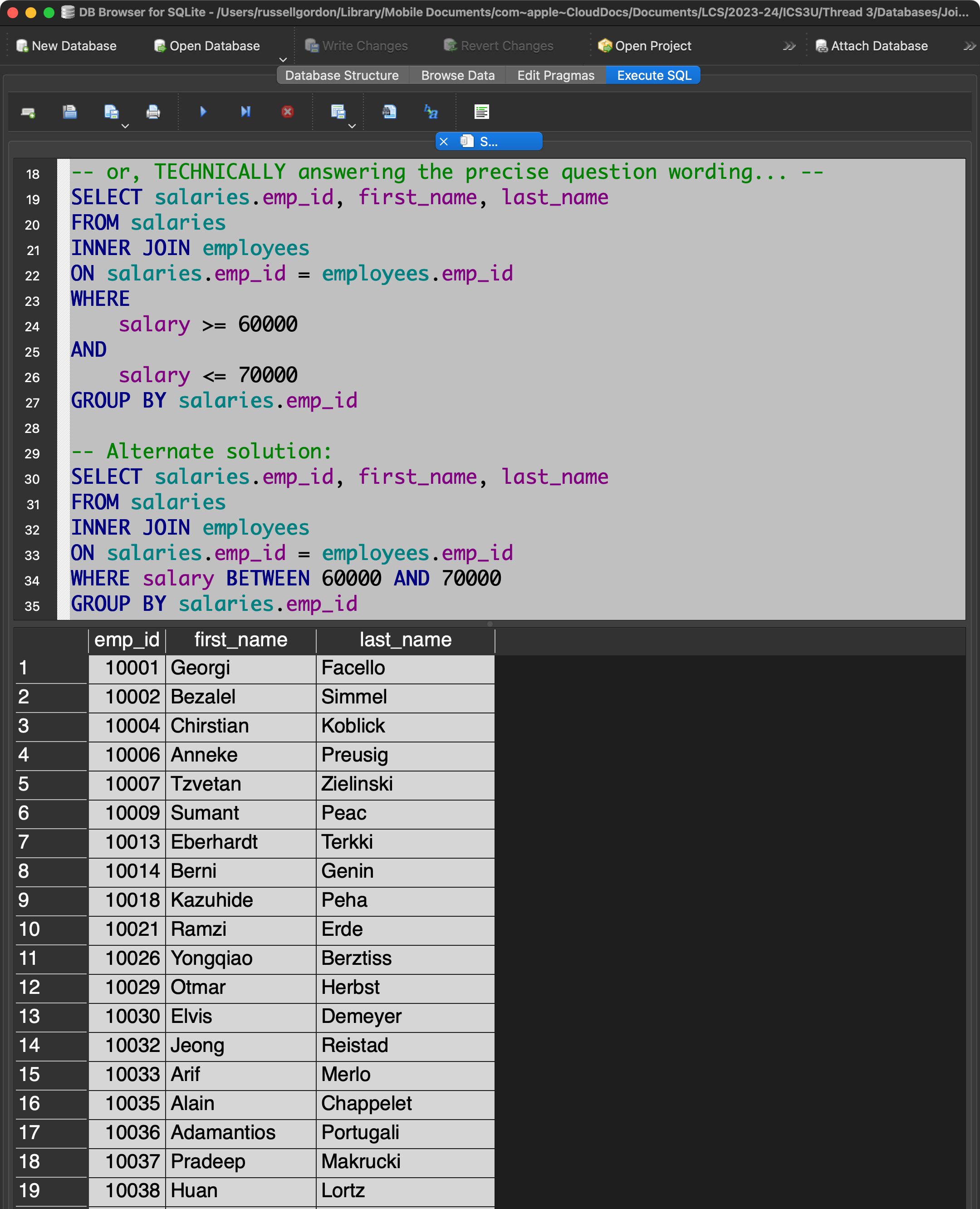Close the SQL editor tab
Screen dimensions: 980x1209
[x=444, y=142]
